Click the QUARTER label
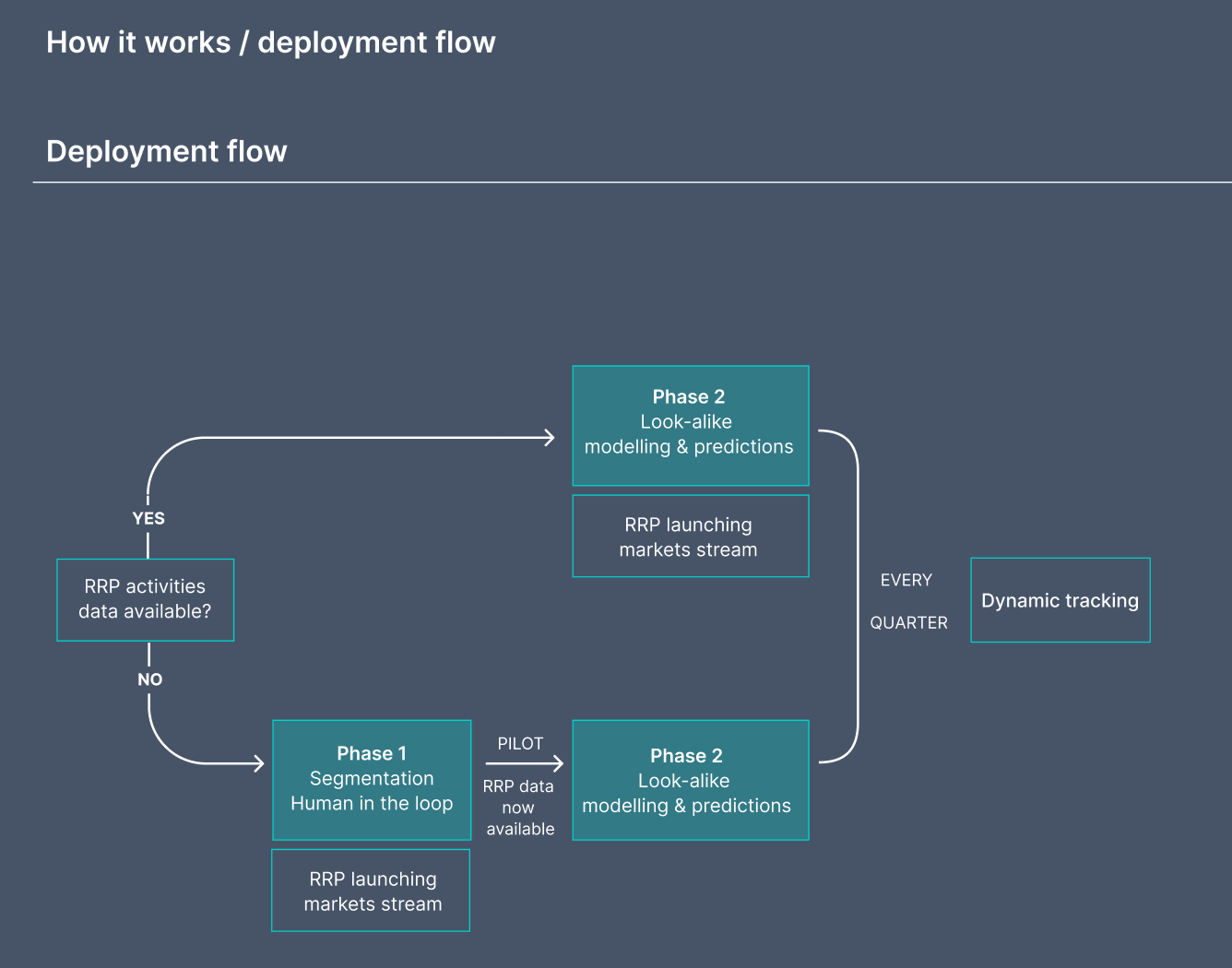This screenshot has height=968, width=1232. pos(909,623)
